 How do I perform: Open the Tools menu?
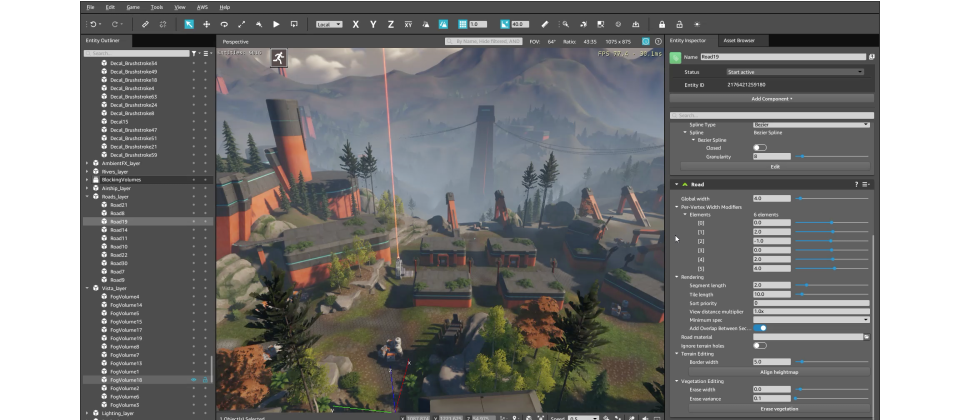(x=157, y=7)
